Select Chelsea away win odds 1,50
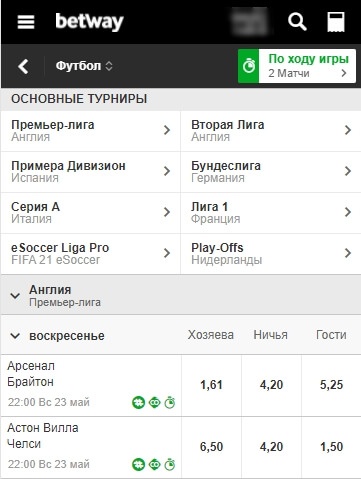 point(331,447)
